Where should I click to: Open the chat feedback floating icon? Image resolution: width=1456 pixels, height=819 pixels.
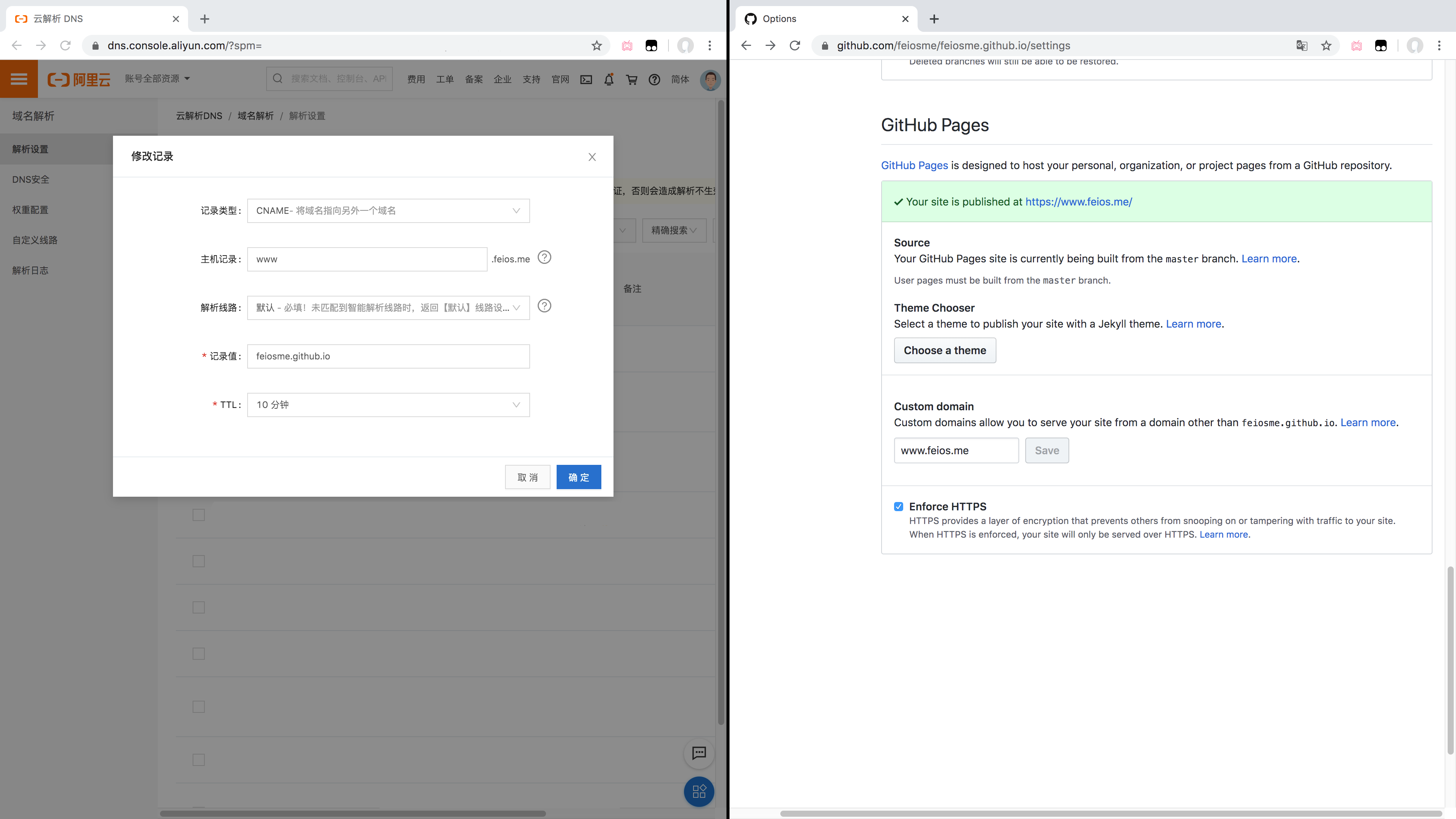click(x=698, y=753)
